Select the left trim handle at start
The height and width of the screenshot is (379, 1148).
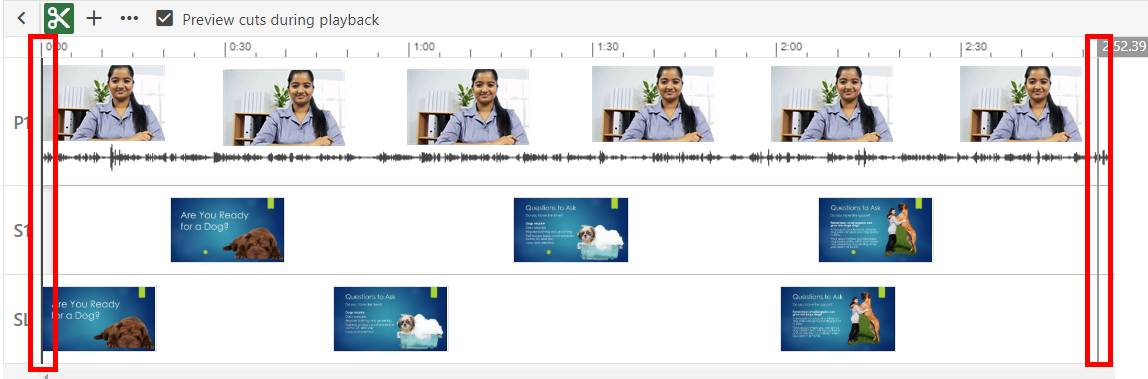(42, 201)
